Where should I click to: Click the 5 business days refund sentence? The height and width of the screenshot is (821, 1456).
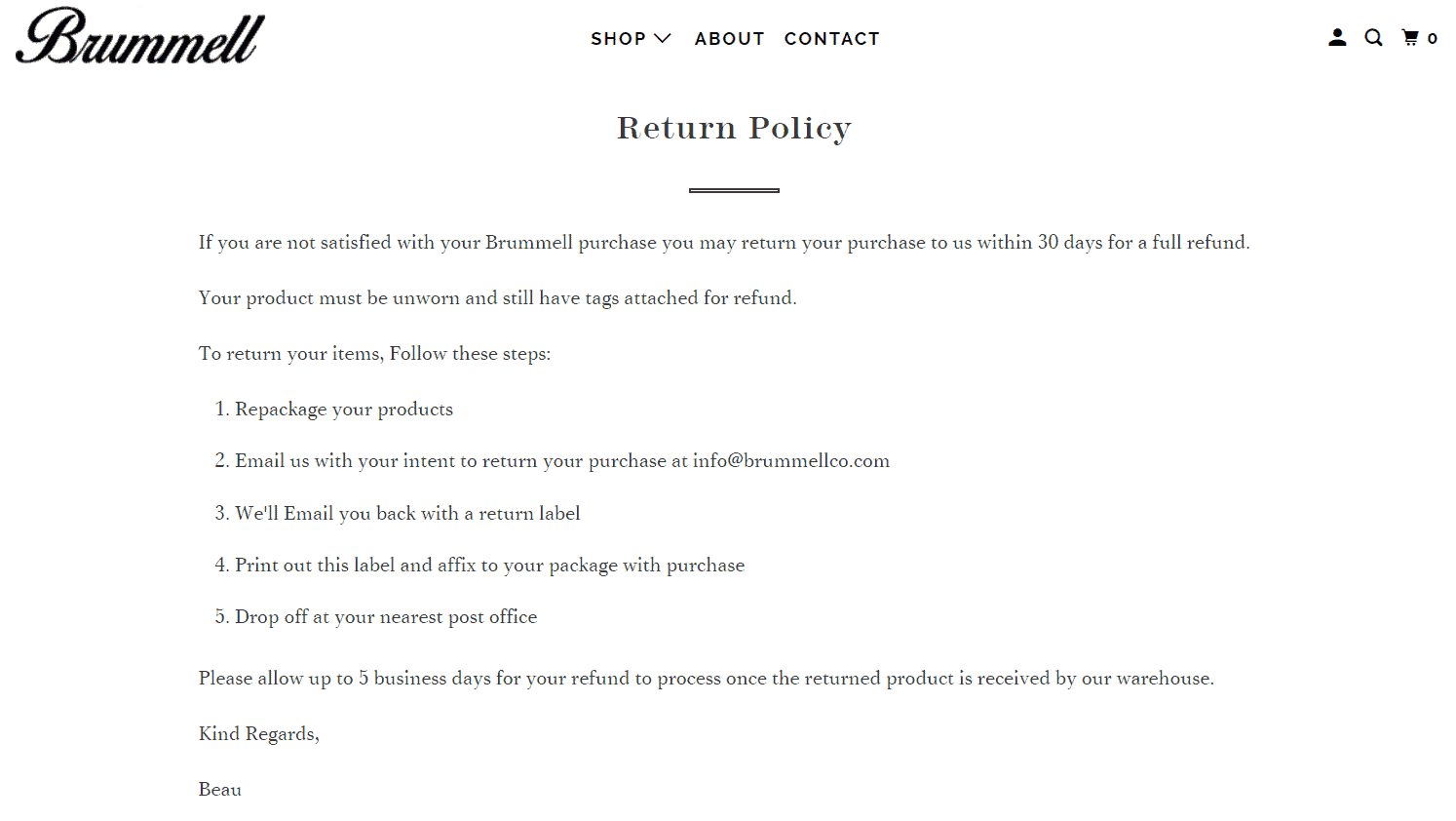pyautogui.click(x=706, y=679)
